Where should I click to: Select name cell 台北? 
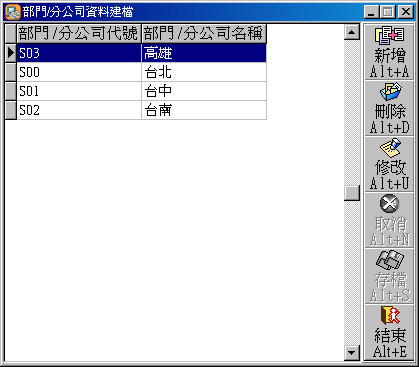pos(204,72)
